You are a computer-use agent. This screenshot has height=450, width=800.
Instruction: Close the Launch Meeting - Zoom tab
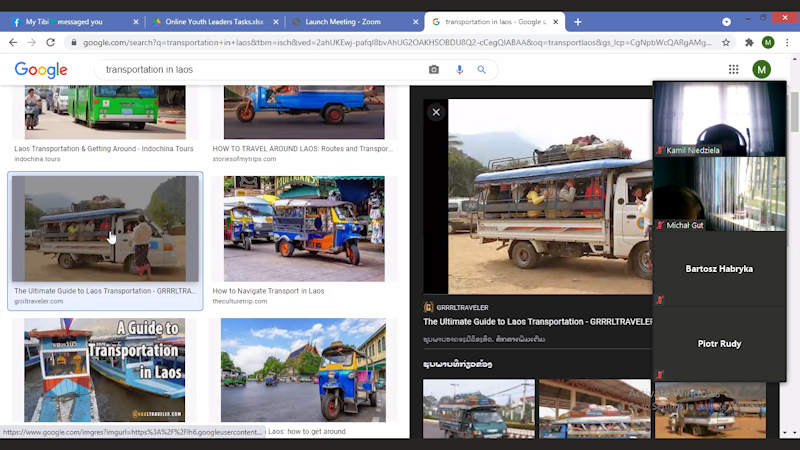415,22
